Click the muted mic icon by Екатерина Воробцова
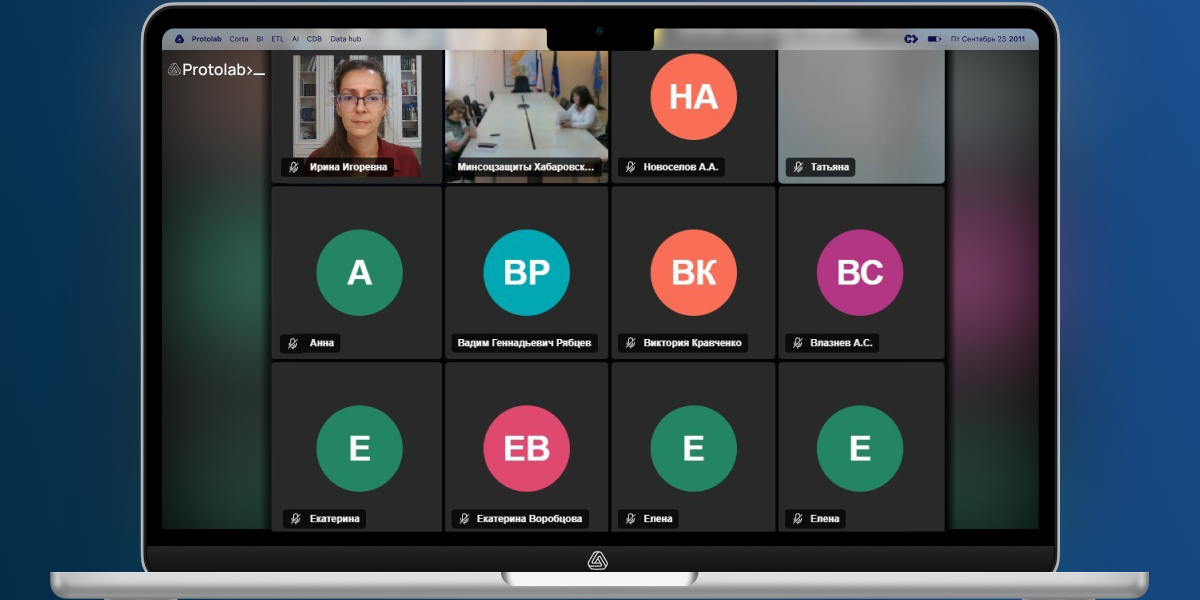The height and width of the screenshot is (600, 1200). pos(463,519)
